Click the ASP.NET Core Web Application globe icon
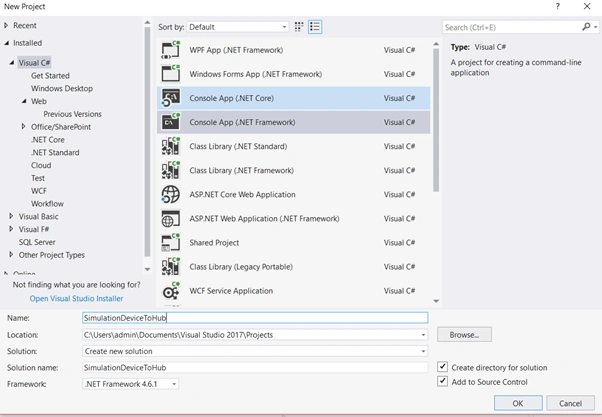 [171, 194]
